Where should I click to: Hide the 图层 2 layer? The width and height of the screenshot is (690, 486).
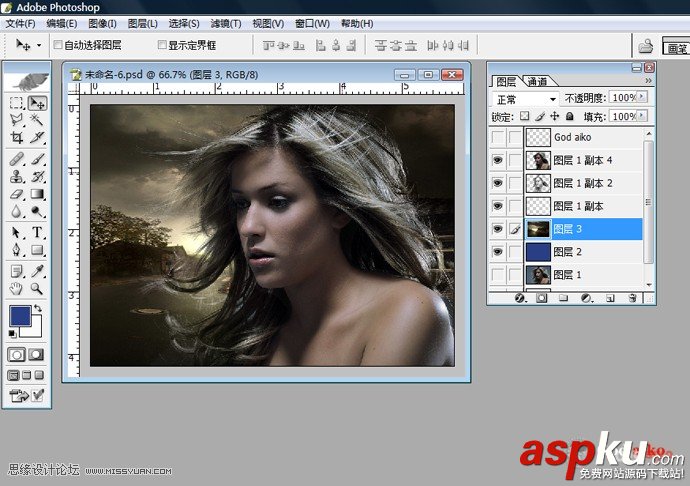[x=497, y=252]
